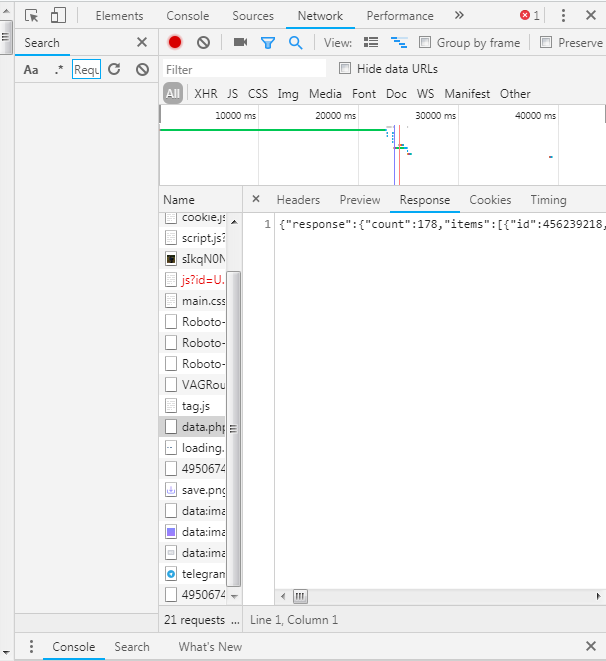Toggle the red record network log button

(x=175, y=42)
